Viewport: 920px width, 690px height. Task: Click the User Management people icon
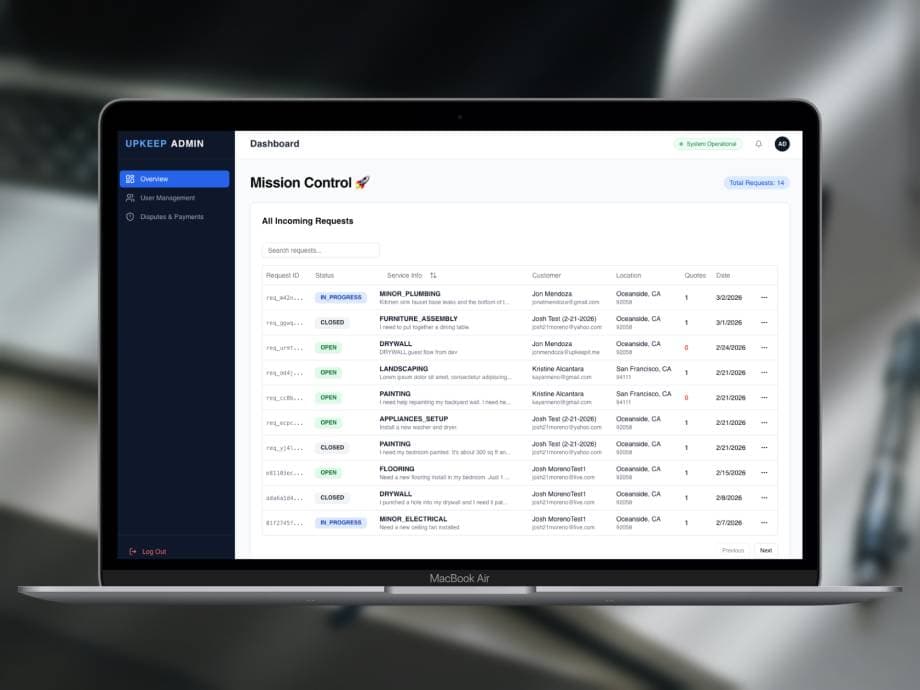click(128, 197)
